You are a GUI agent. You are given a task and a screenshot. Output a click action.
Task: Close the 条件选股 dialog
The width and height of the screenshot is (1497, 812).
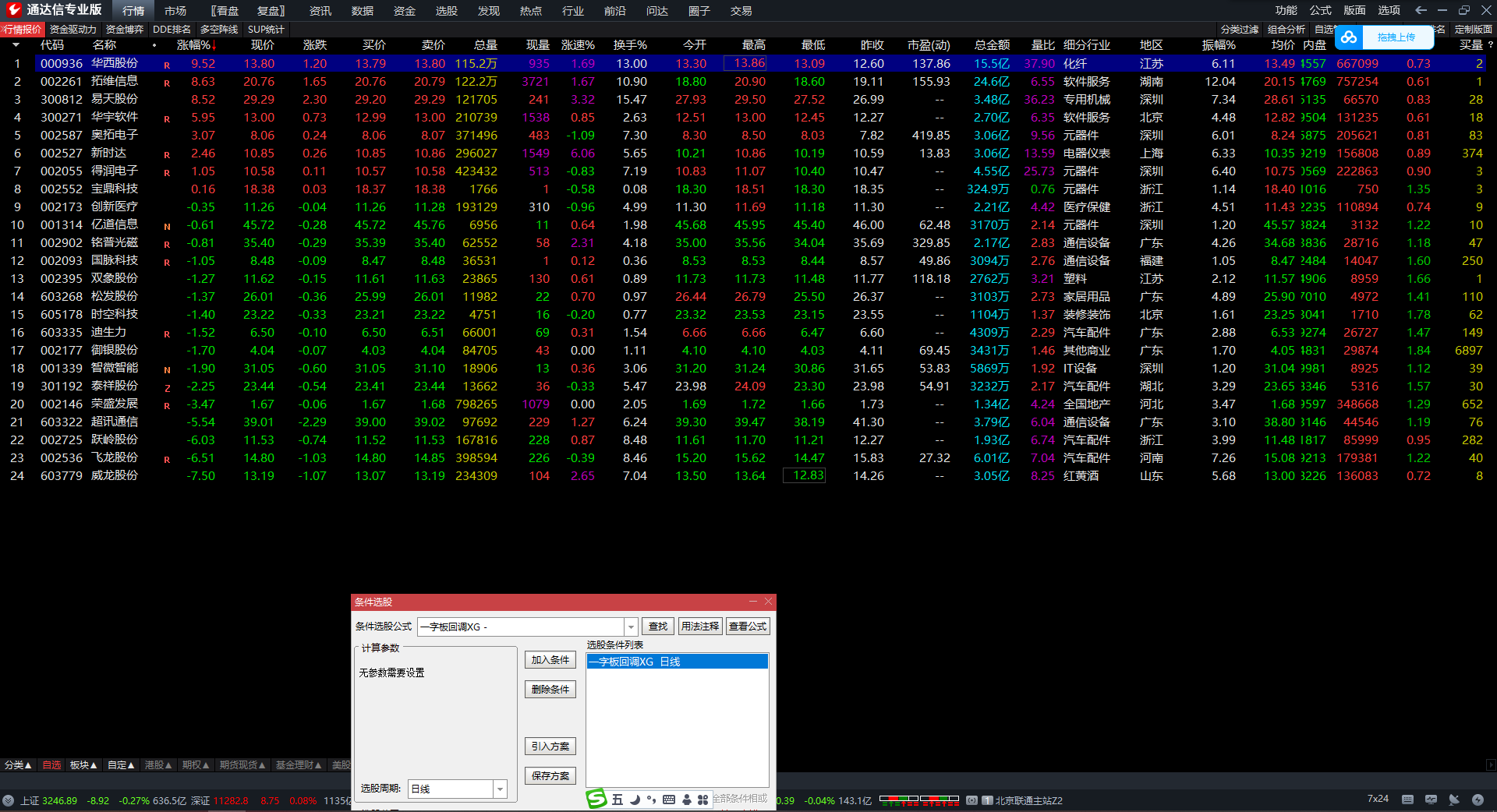pyautogui.click(x=768, y=602)
